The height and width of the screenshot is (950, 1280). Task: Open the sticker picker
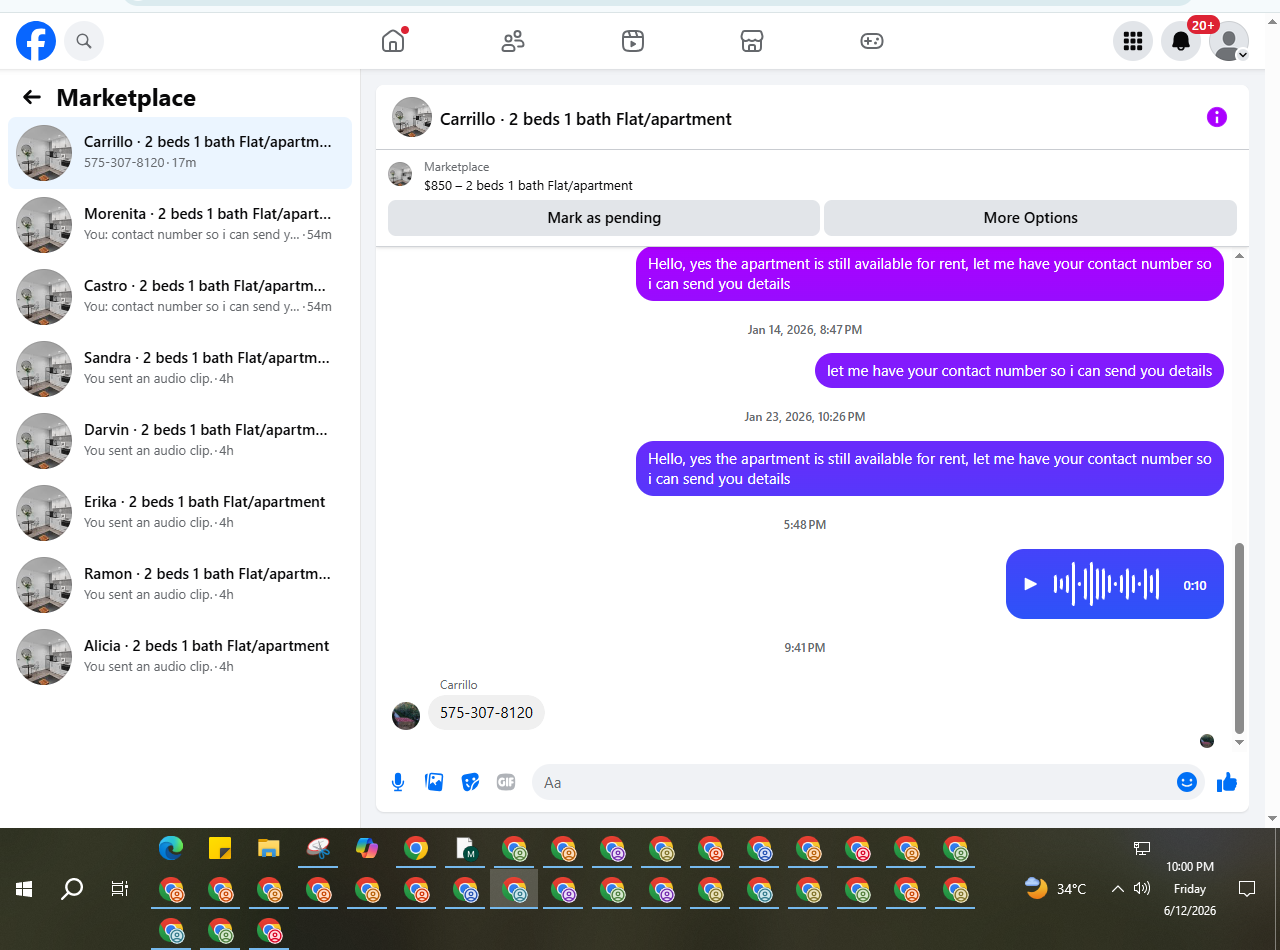click(x=470, y=782)
